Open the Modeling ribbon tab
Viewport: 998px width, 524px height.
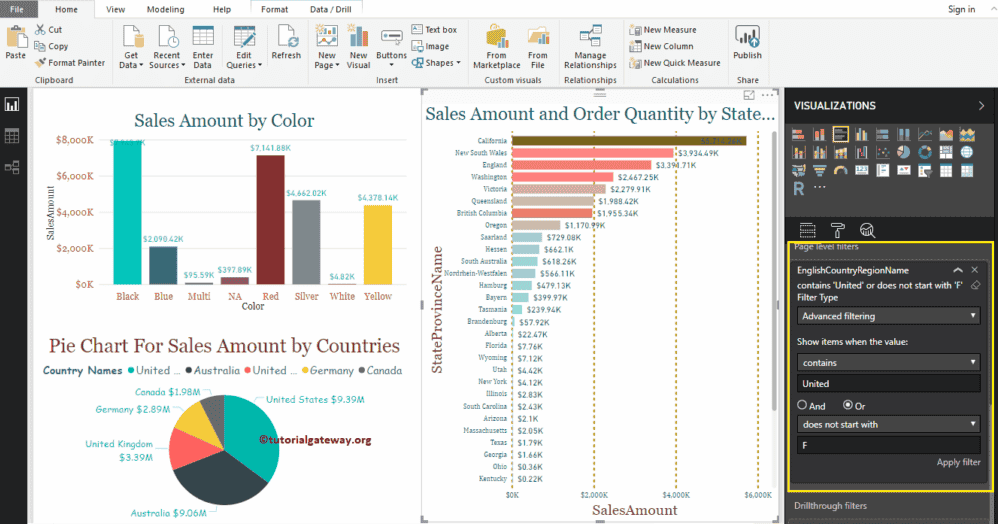click(165, 9)
